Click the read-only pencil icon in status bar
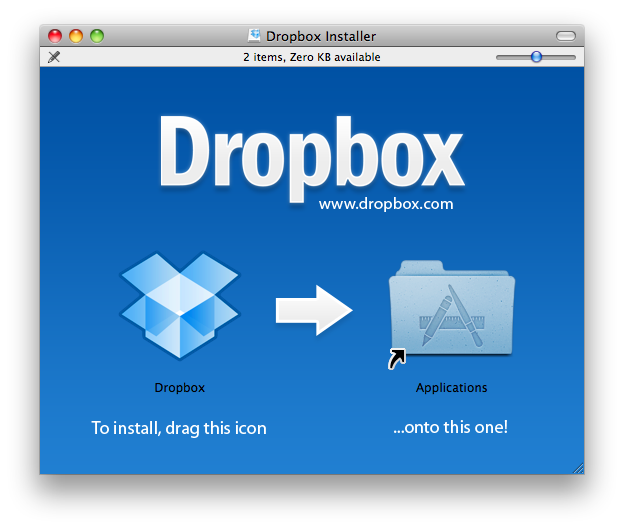 54,57
